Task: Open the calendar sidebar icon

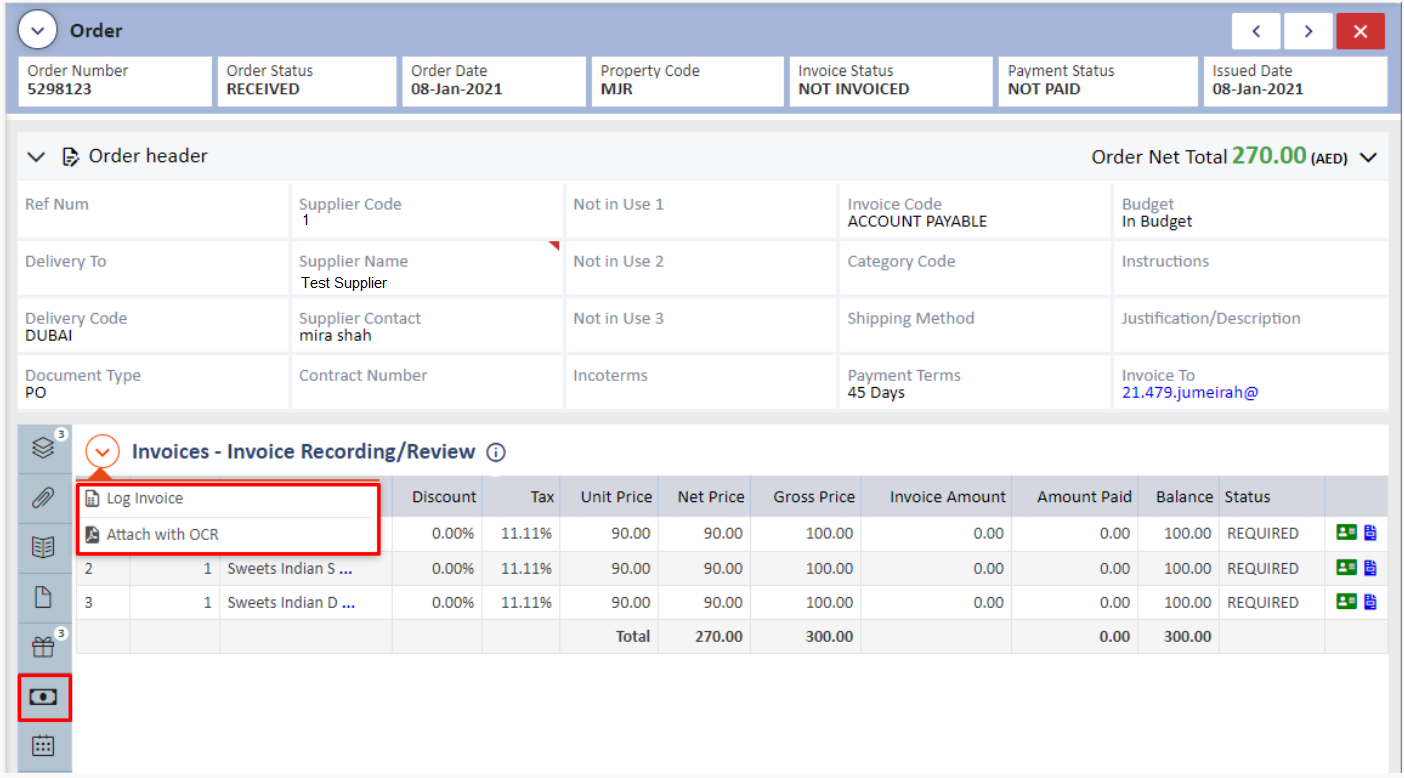Action: 43,746
